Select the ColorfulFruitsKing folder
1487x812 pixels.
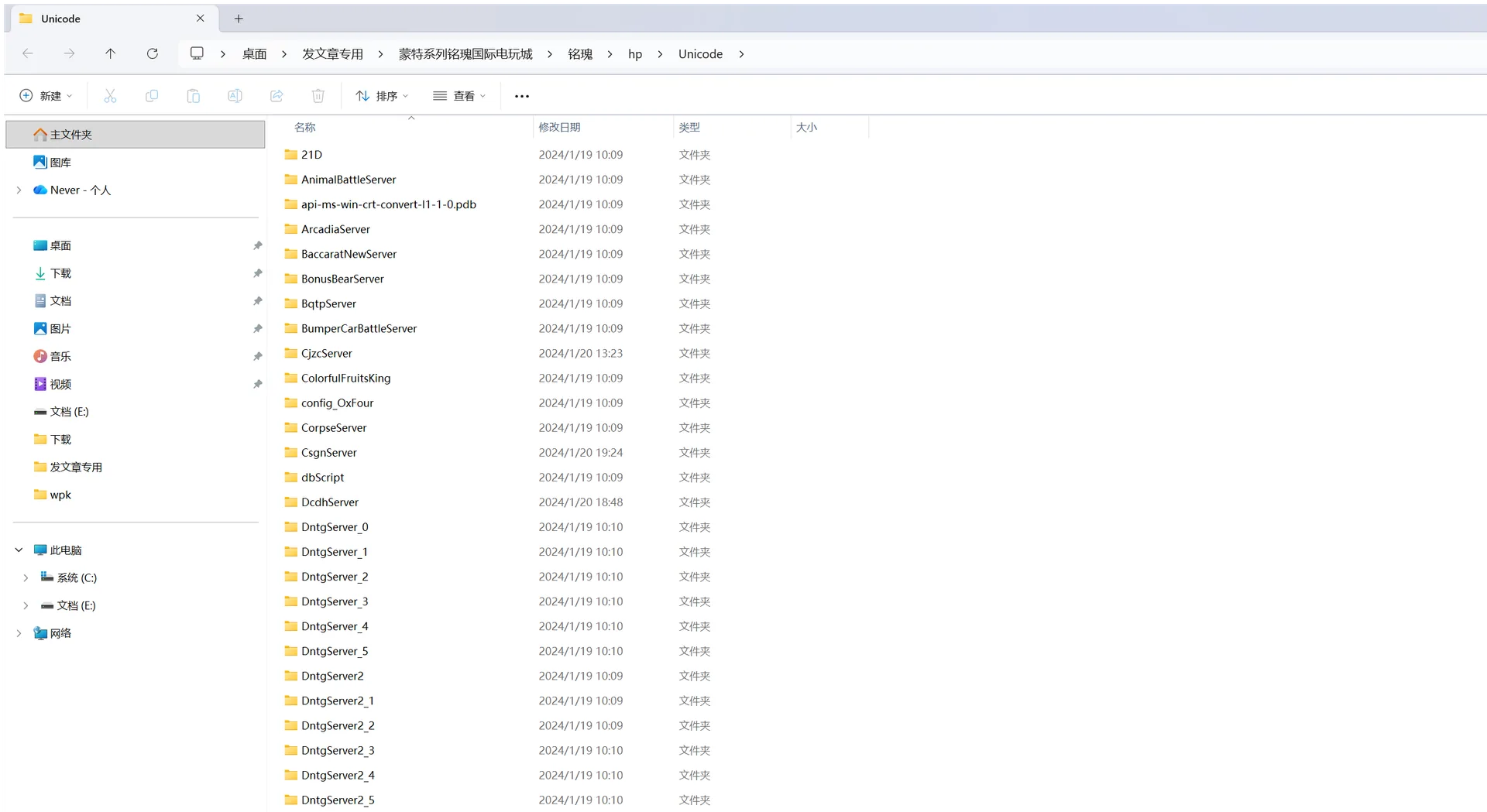pyautogui.click(x=345, y=378)
